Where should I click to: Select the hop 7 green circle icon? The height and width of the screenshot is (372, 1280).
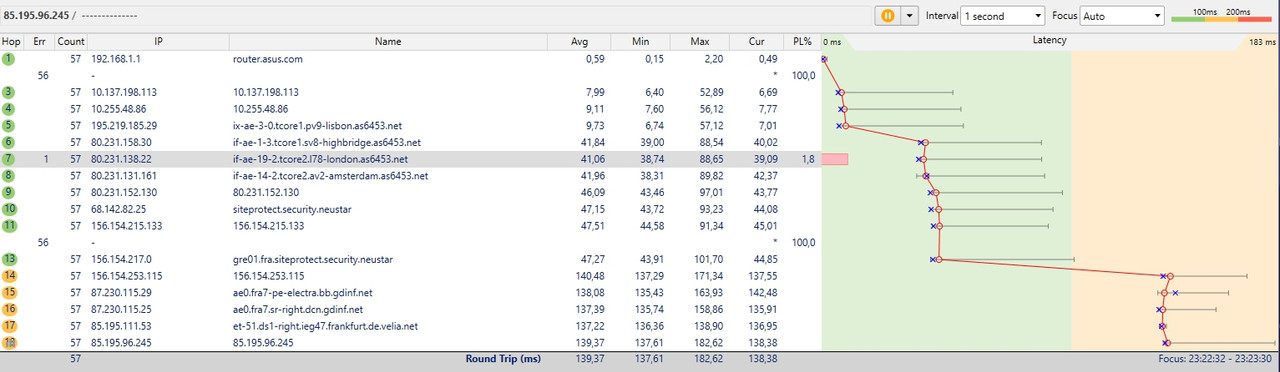click(9, 158)
